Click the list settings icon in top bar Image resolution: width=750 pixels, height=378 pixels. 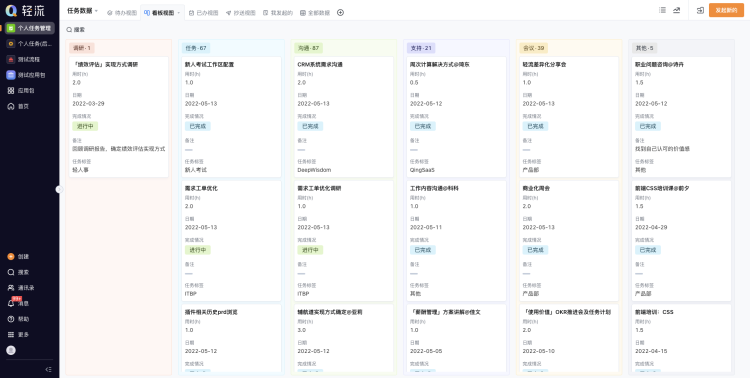coord(662,10)
